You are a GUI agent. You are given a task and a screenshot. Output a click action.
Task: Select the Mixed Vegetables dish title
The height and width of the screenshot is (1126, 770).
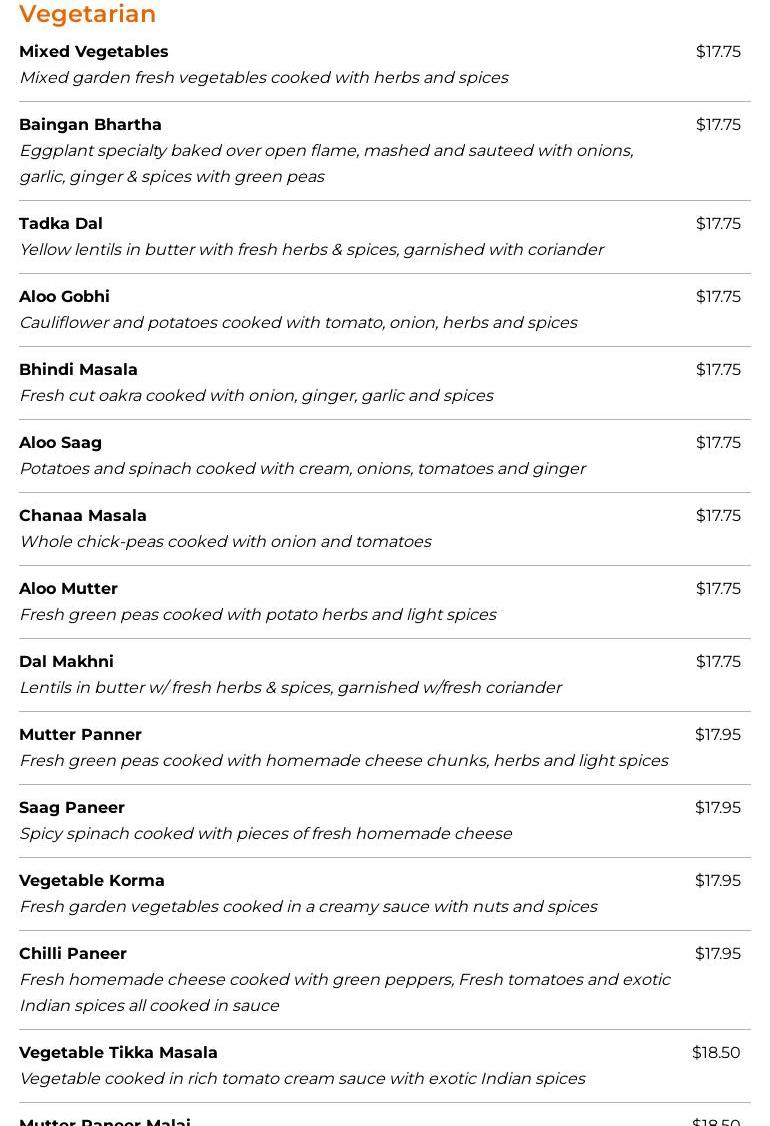click(x=93, y=52)
